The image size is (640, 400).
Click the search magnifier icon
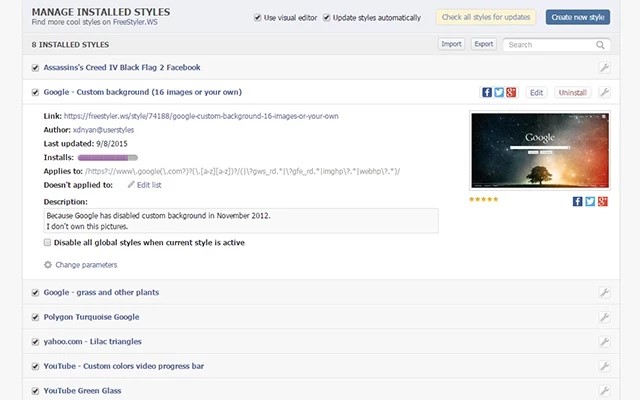pyautogui.click(x=600, y=45)
